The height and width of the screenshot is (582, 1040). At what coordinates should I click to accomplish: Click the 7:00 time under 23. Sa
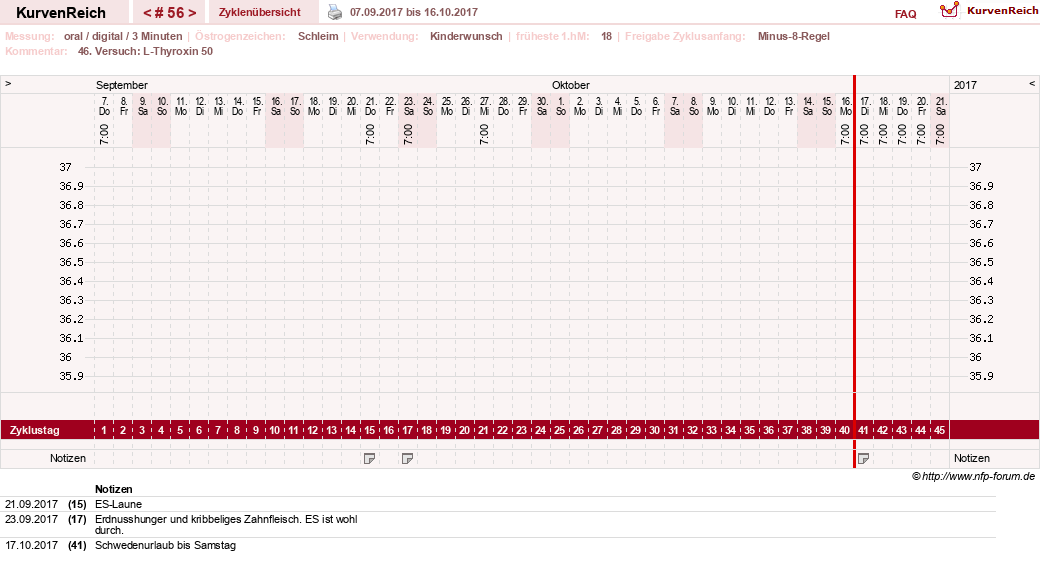tap(408, 134)
